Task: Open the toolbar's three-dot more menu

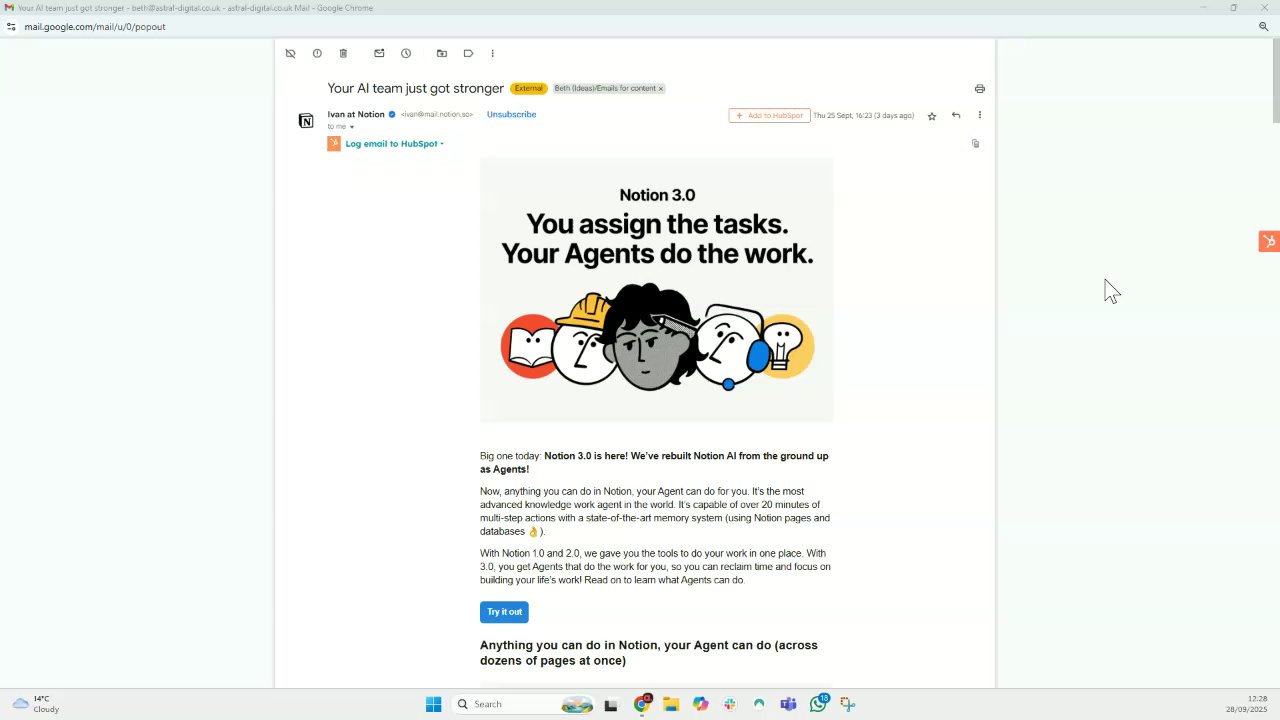Action: tap(492, 53)
